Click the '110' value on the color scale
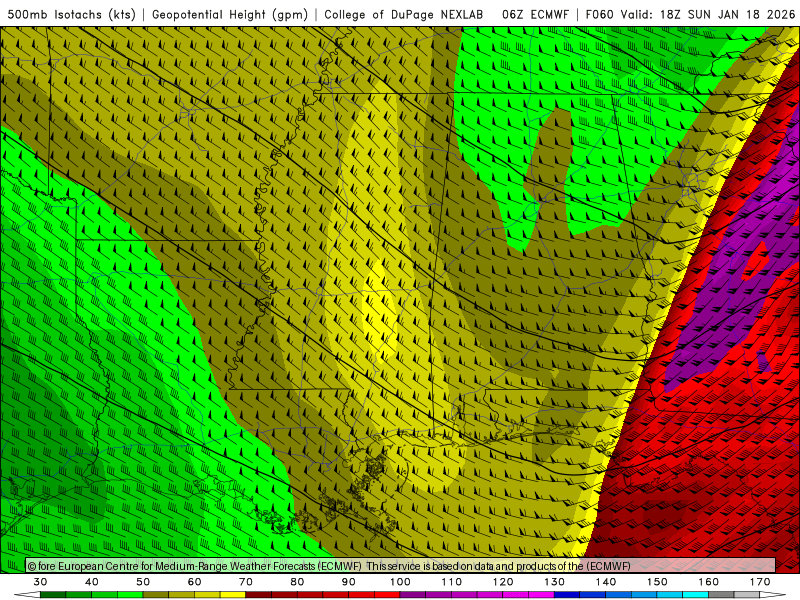Viewport: 800px width, 600px height. [452, 582]
